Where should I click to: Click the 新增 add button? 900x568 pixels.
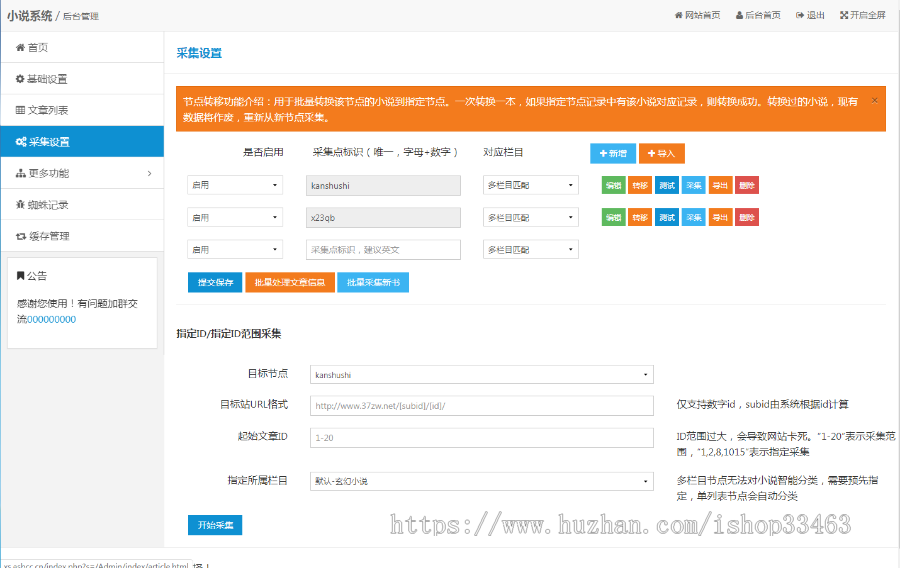click(x=612, y=153)
